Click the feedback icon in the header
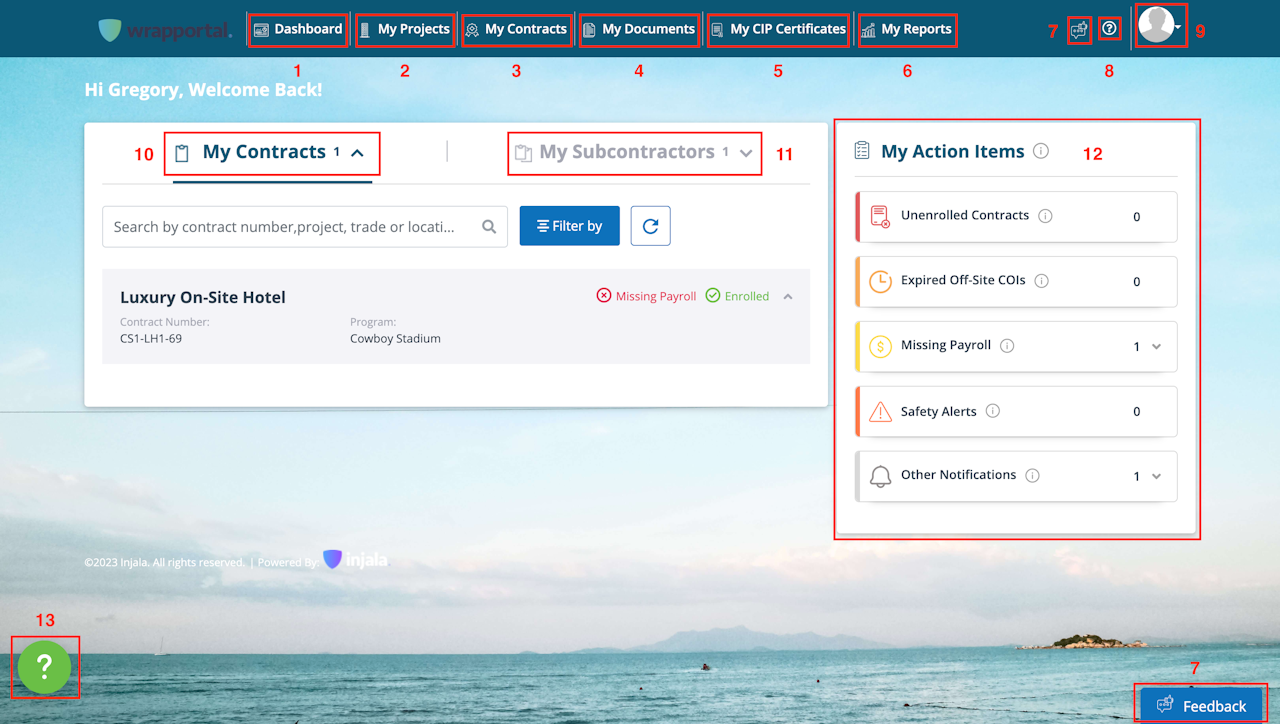Screen dimensions: 1280x724 pyautogui.click(x=1079, y=29)
